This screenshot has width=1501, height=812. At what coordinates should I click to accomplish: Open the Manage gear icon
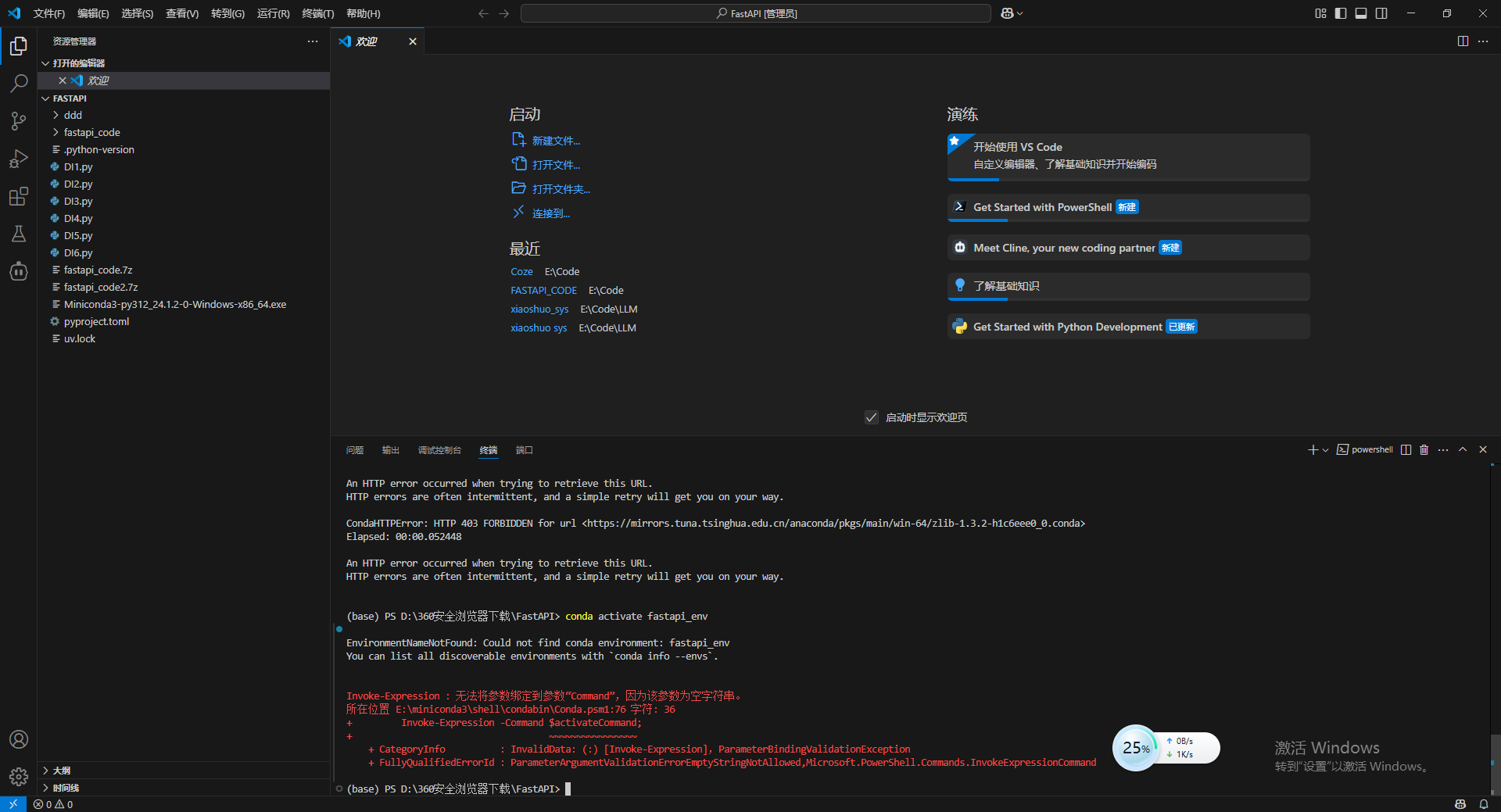click(19, 777)
